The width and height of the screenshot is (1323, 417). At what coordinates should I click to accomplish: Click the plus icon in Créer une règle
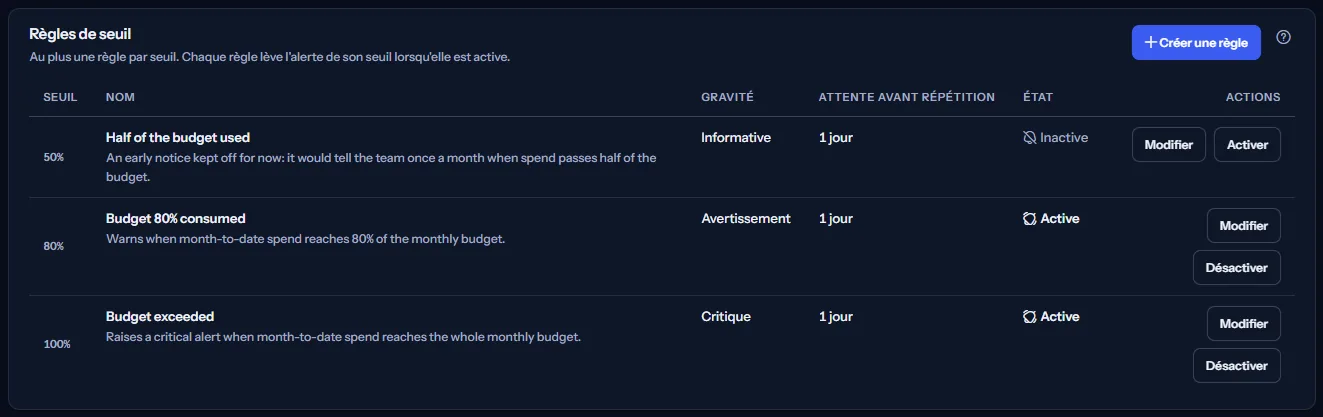(1151, 43)
